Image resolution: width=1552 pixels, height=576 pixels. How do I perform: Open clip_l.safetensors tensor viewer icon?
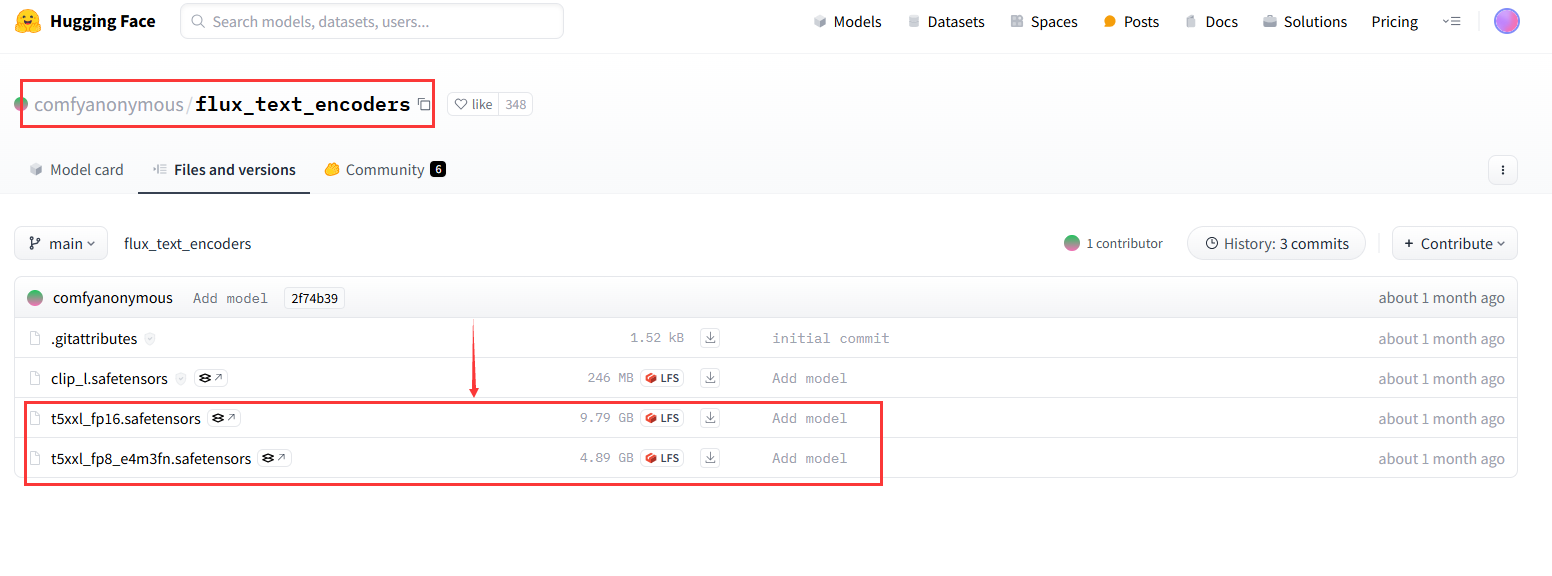click(x=211, y=378)
